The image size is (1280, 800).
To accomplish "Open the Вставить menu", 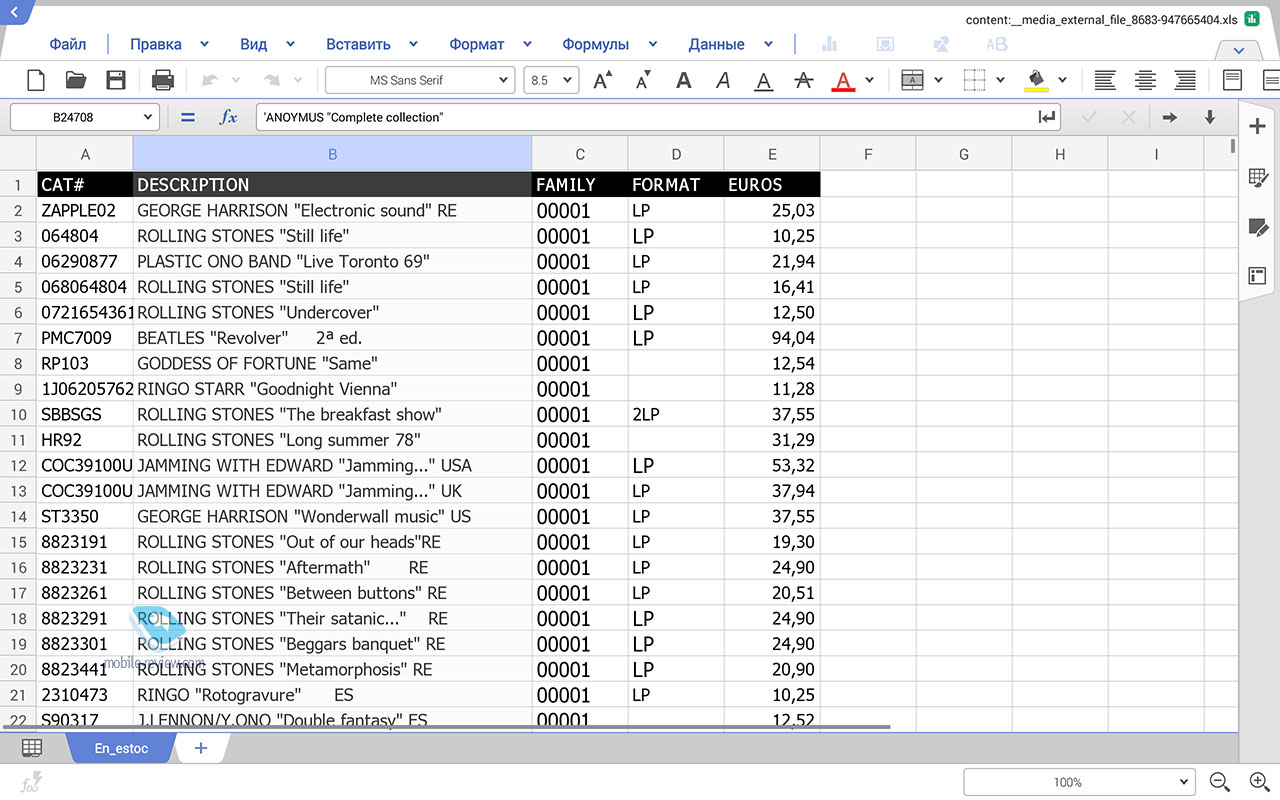I will click(358, 44).
